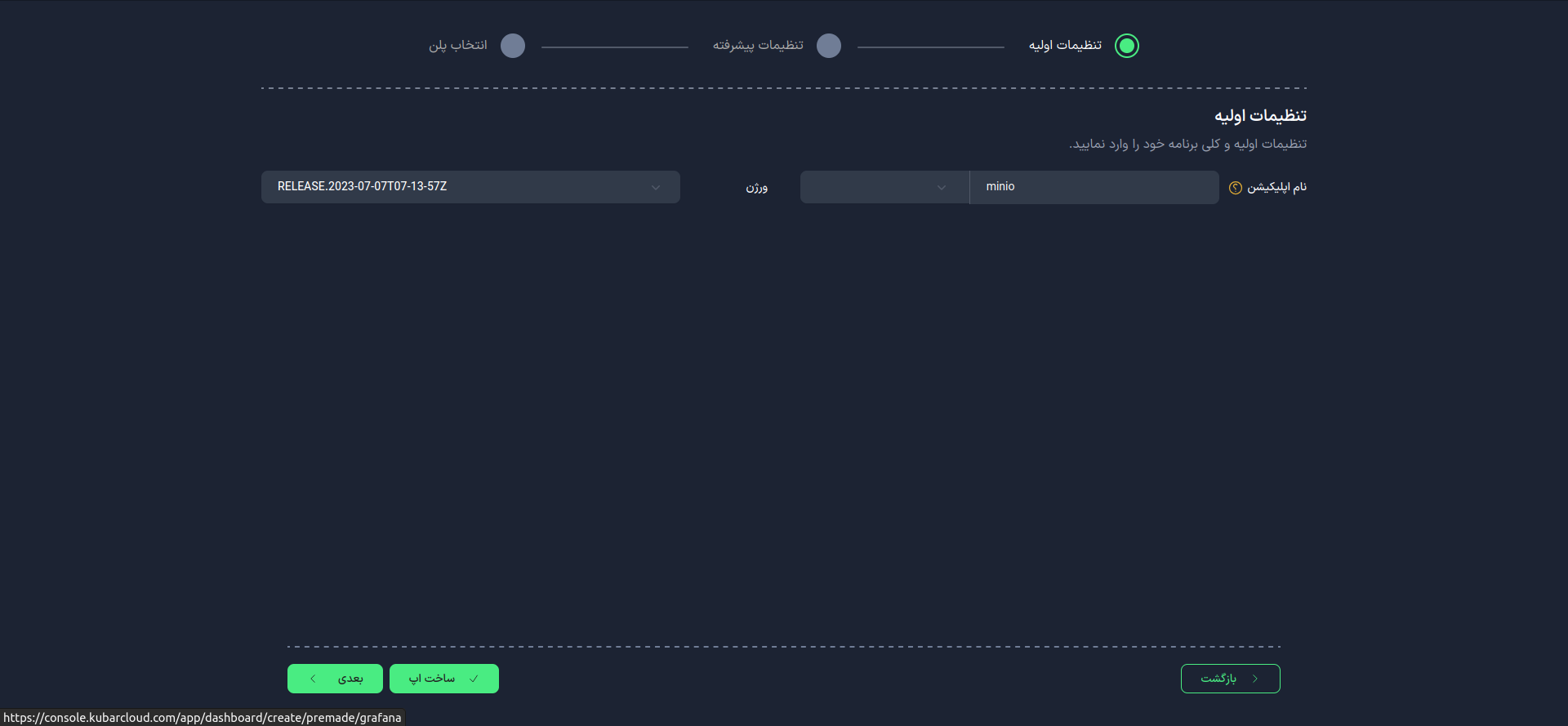Click the gray انتخاب پلن step circle

pyautogui.click(x=513, y=46)
